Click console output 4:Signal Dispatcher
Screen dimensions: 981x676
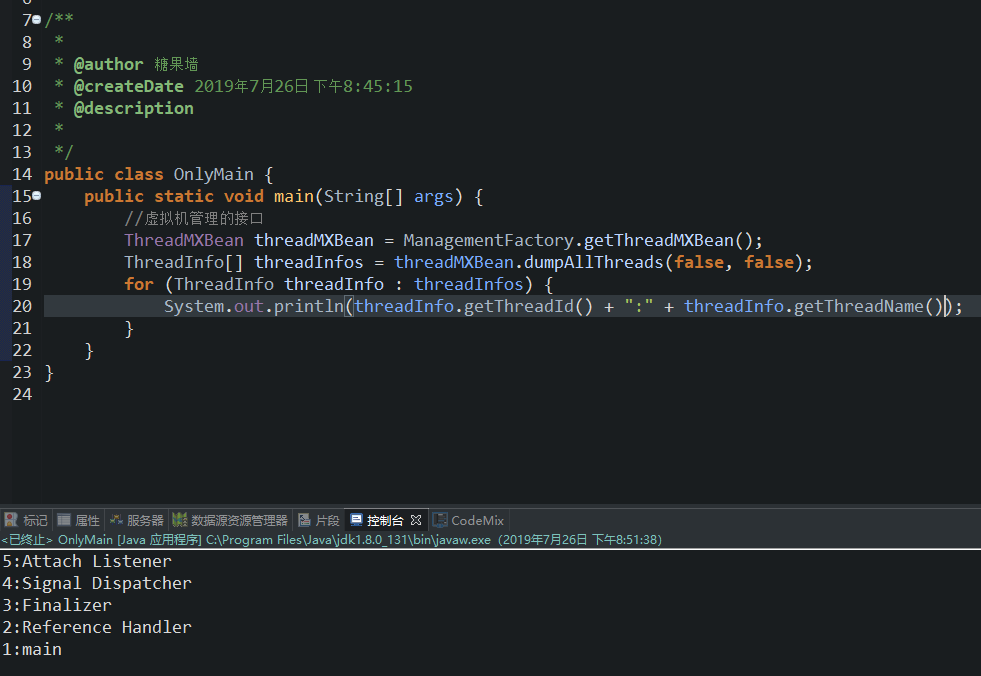coord(96,583)
